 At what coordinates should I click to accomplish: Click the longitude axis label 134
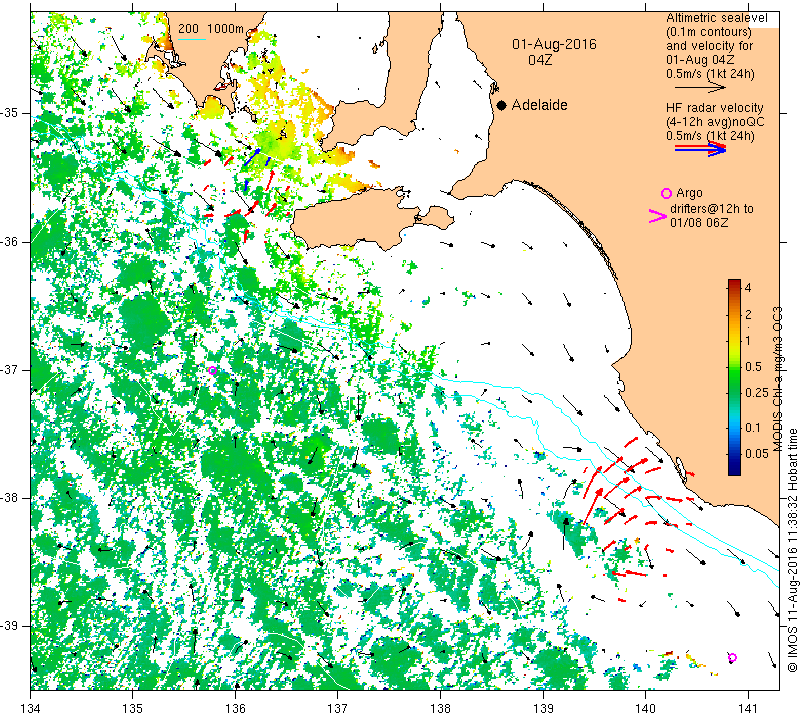pyautogui.click(x=31, y=708)
